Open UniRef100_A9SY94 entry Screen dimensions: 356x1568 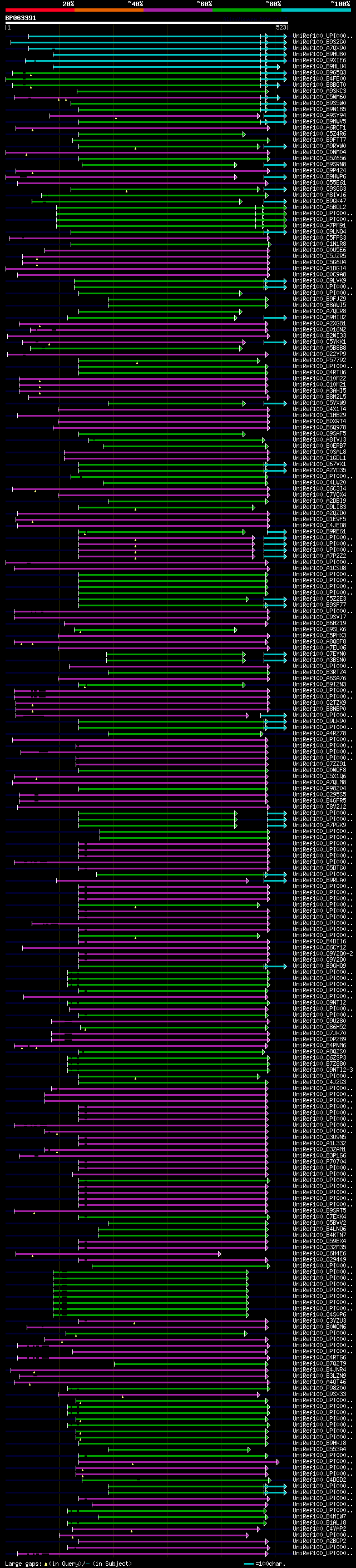(319, 116)
